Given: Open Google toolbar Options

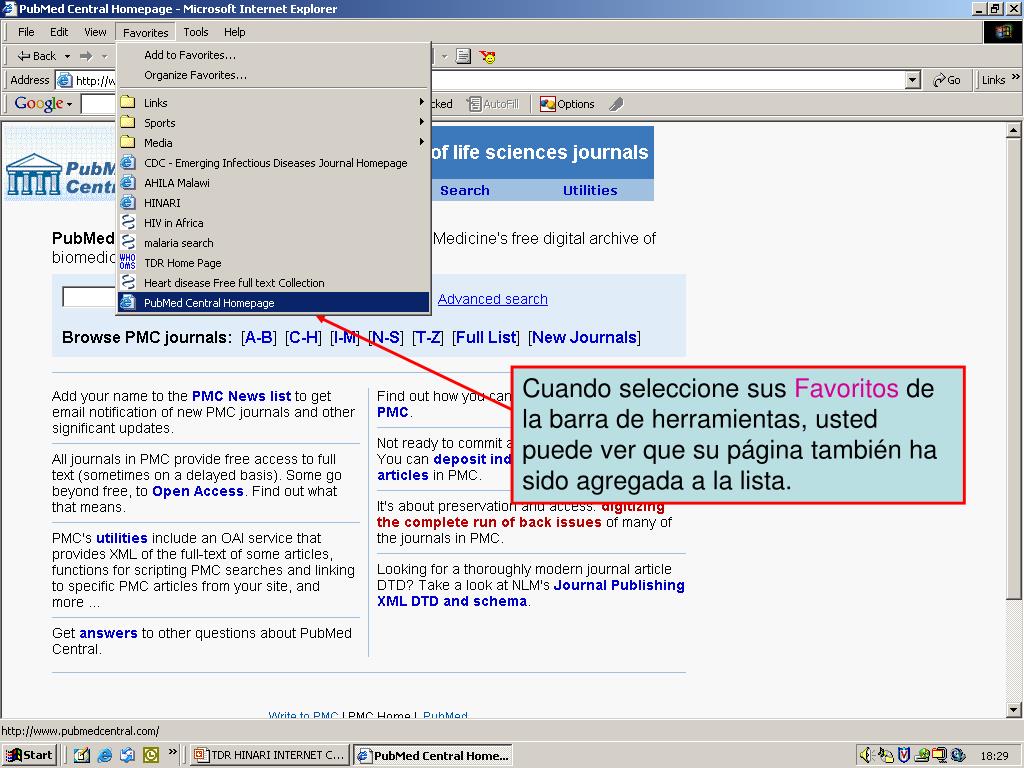Looking at the screenshot, I should click(567, 104).
